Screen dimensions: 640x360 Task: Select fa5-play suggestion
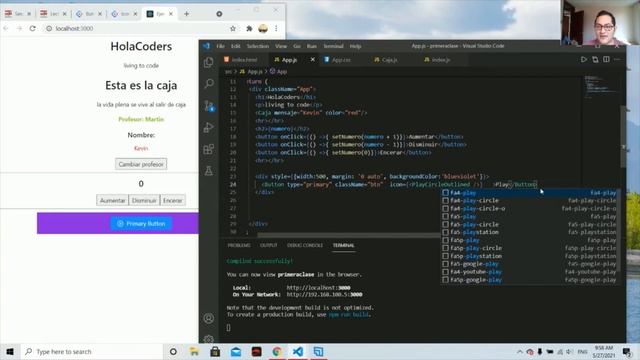530,216
